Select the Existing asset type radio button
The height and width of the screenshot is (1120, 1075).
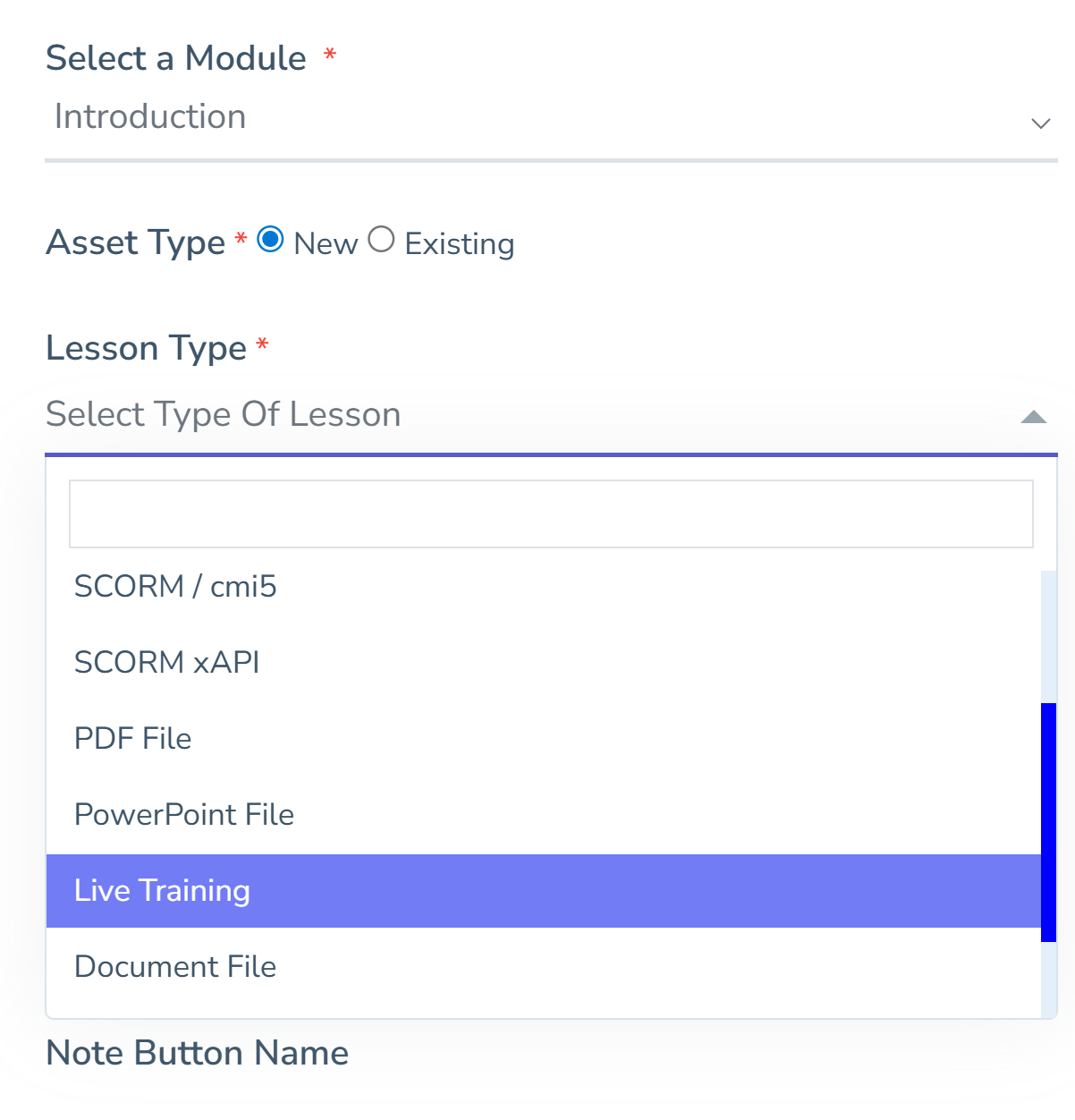click(x=381, y=240)
